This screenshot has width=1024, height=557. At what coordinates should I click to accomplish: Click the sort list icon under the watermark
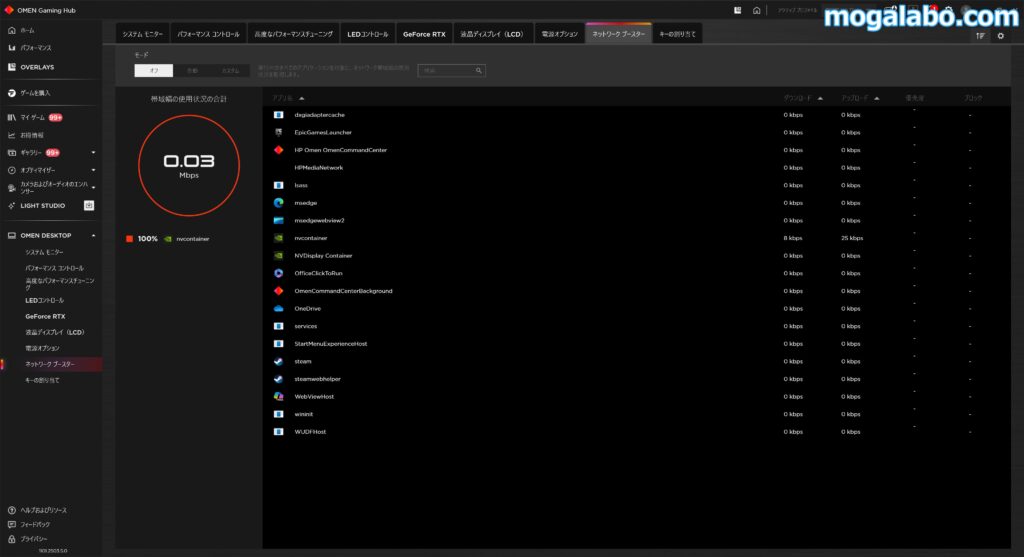pyautogui.click(x=980, y=36)
